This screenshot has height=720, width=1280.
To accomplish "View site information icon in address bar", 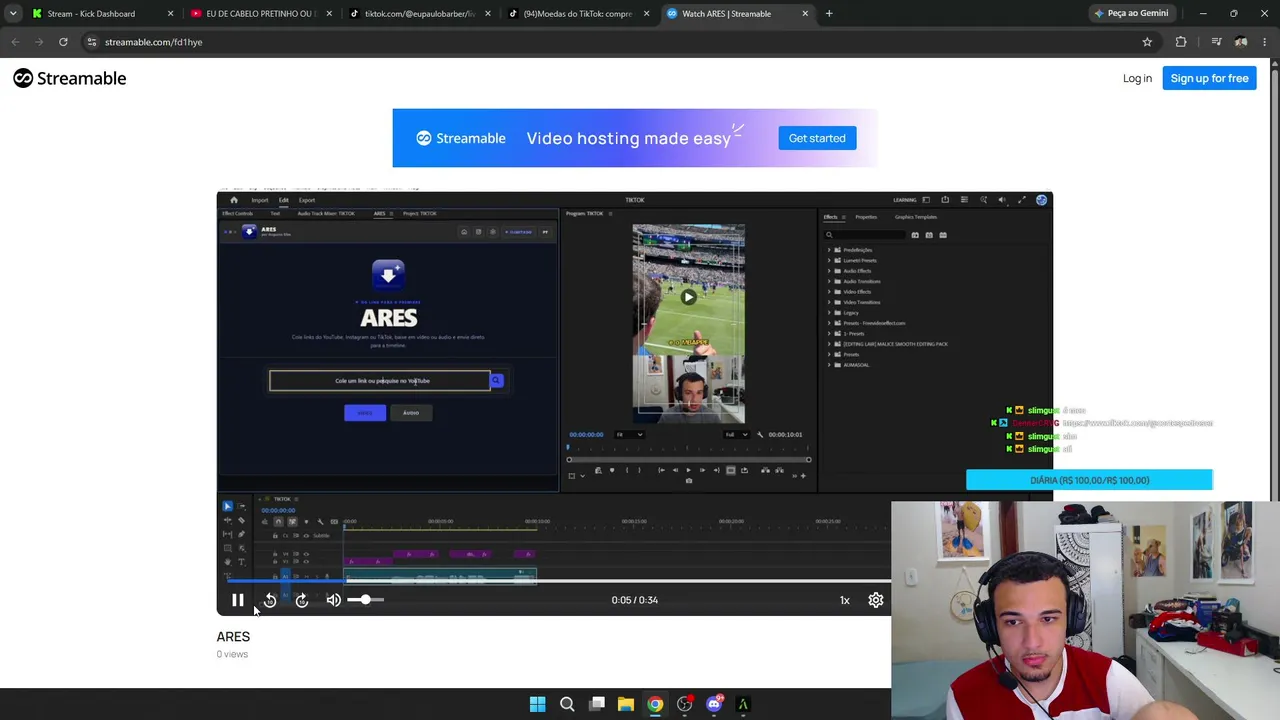I will [x=91, y=42].
